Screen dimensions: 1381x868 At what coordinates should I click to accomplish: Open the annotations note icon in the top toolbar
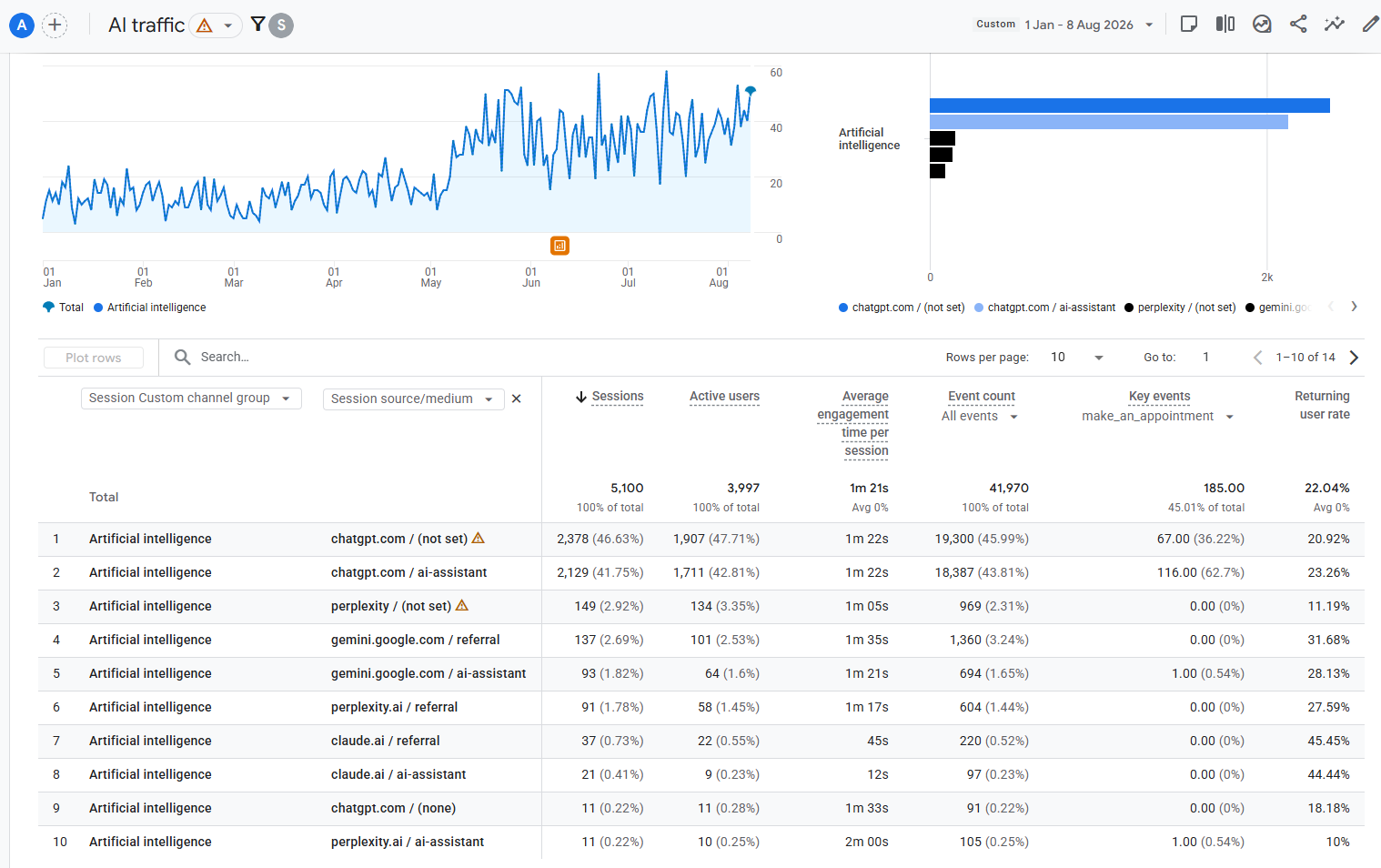(x=1188, y=25)
